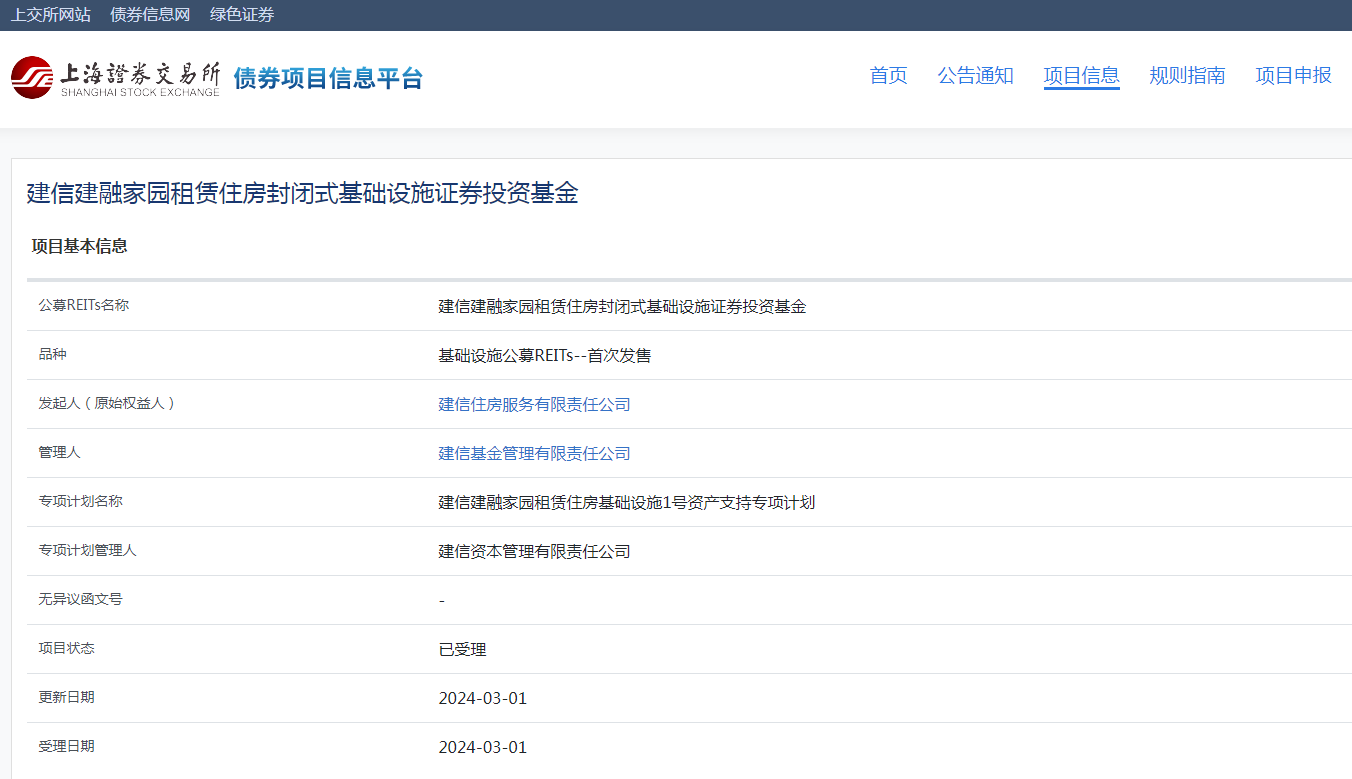Open the 绿色证券 link in top bar
The width and height of the screenshot is (1352, 779).
click(242, 15)
